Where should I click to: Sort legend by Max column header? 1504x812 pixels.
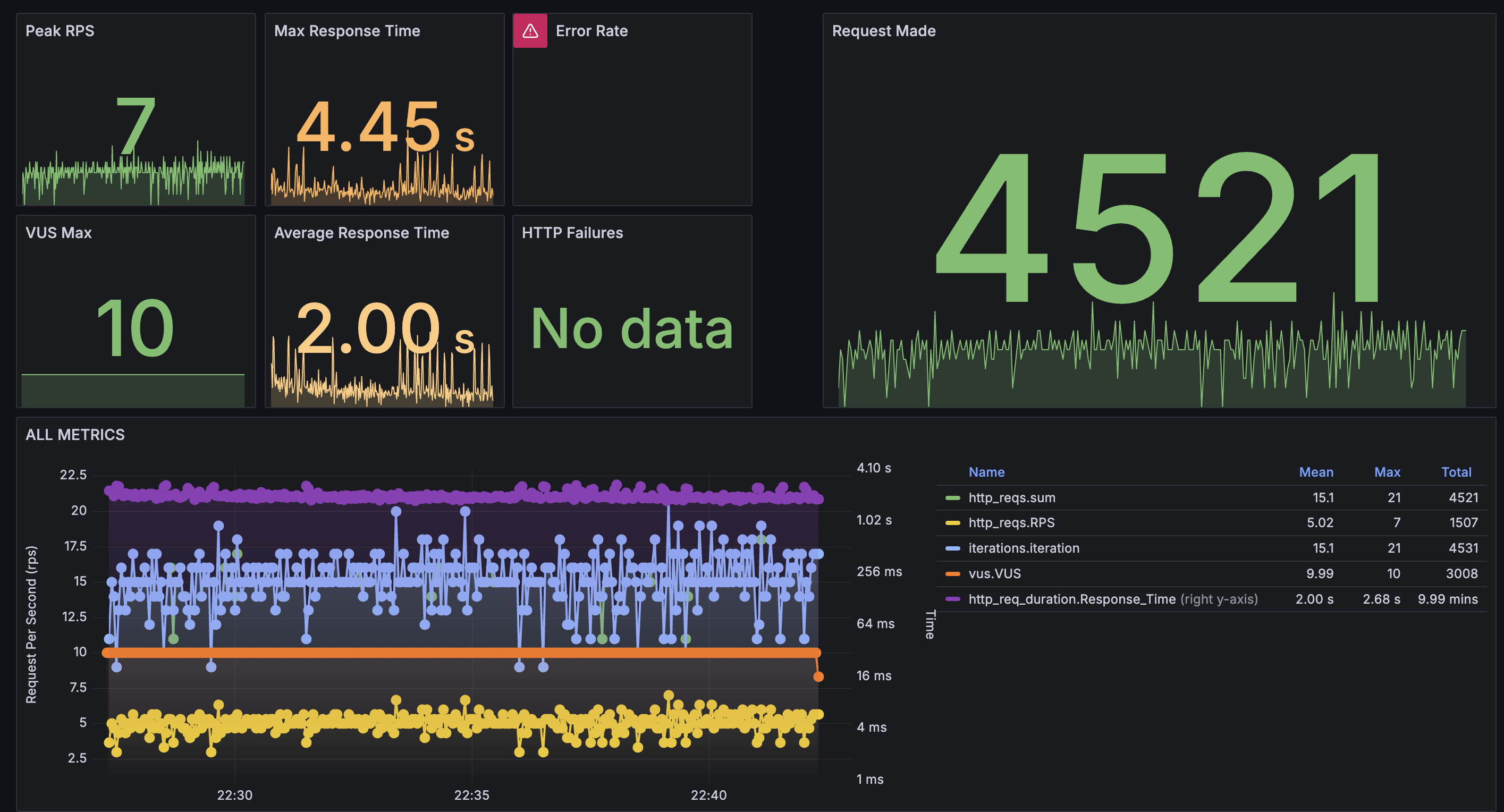tap(1387, 472)
